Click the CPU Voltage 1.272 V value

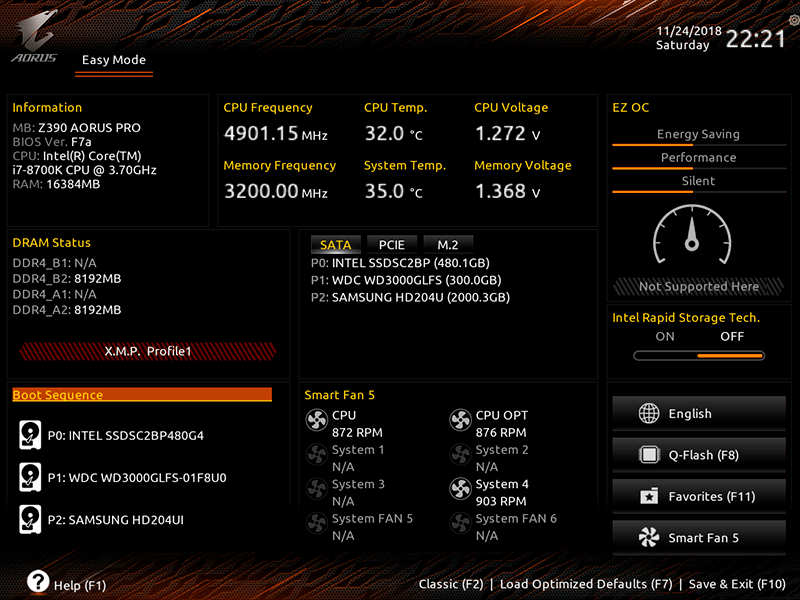click(507, 134)
